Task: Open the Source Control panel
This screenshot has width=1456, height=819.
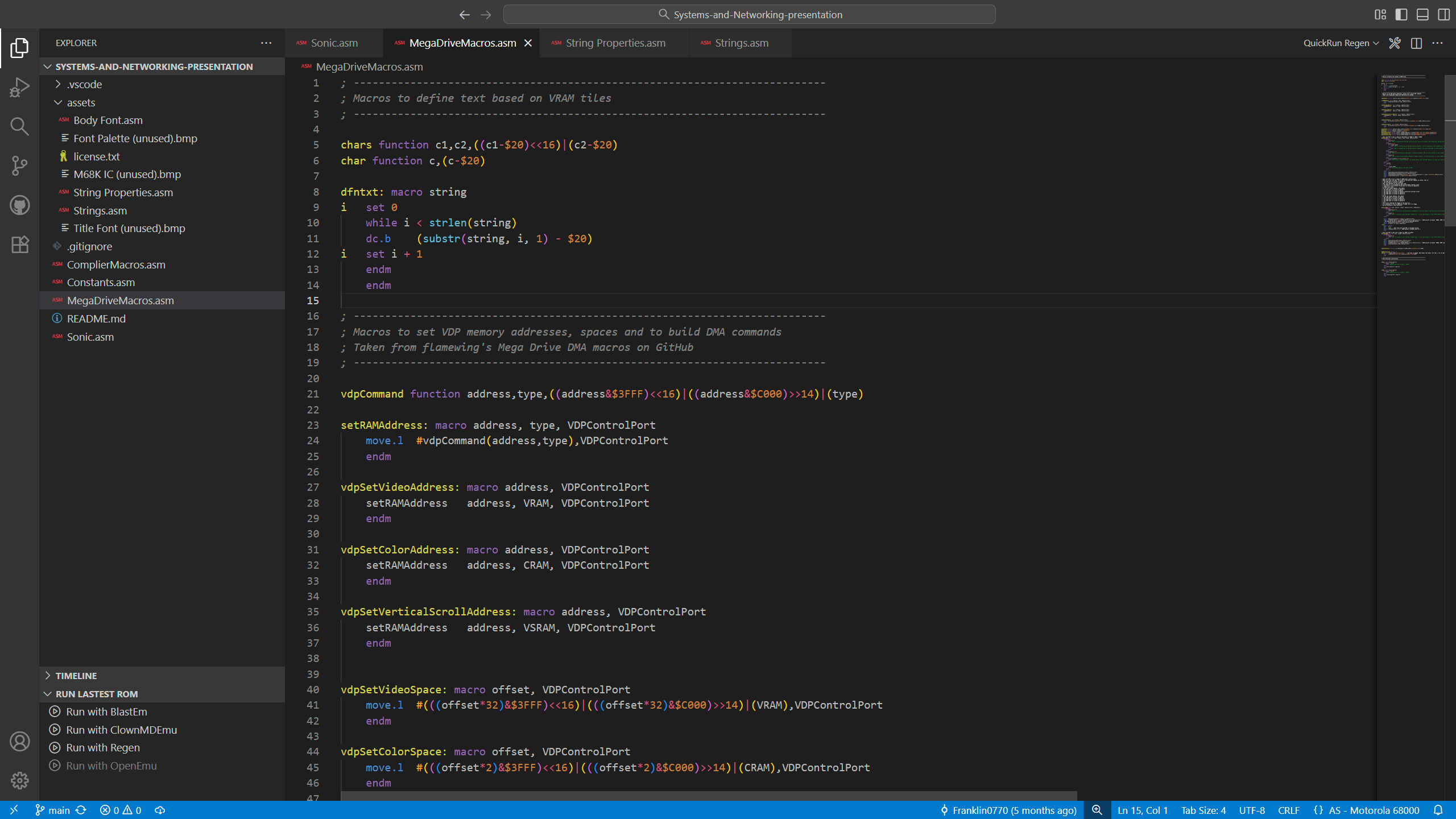Action: click(x=19, y=166)
